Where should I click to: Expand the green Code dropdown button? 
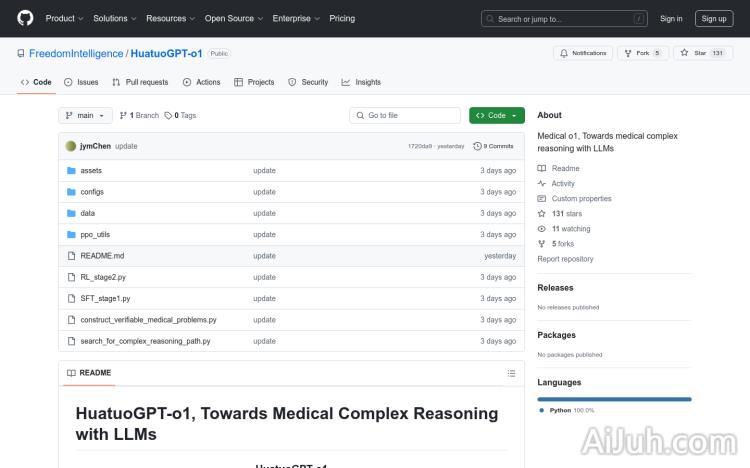click(x=496, y=116)
